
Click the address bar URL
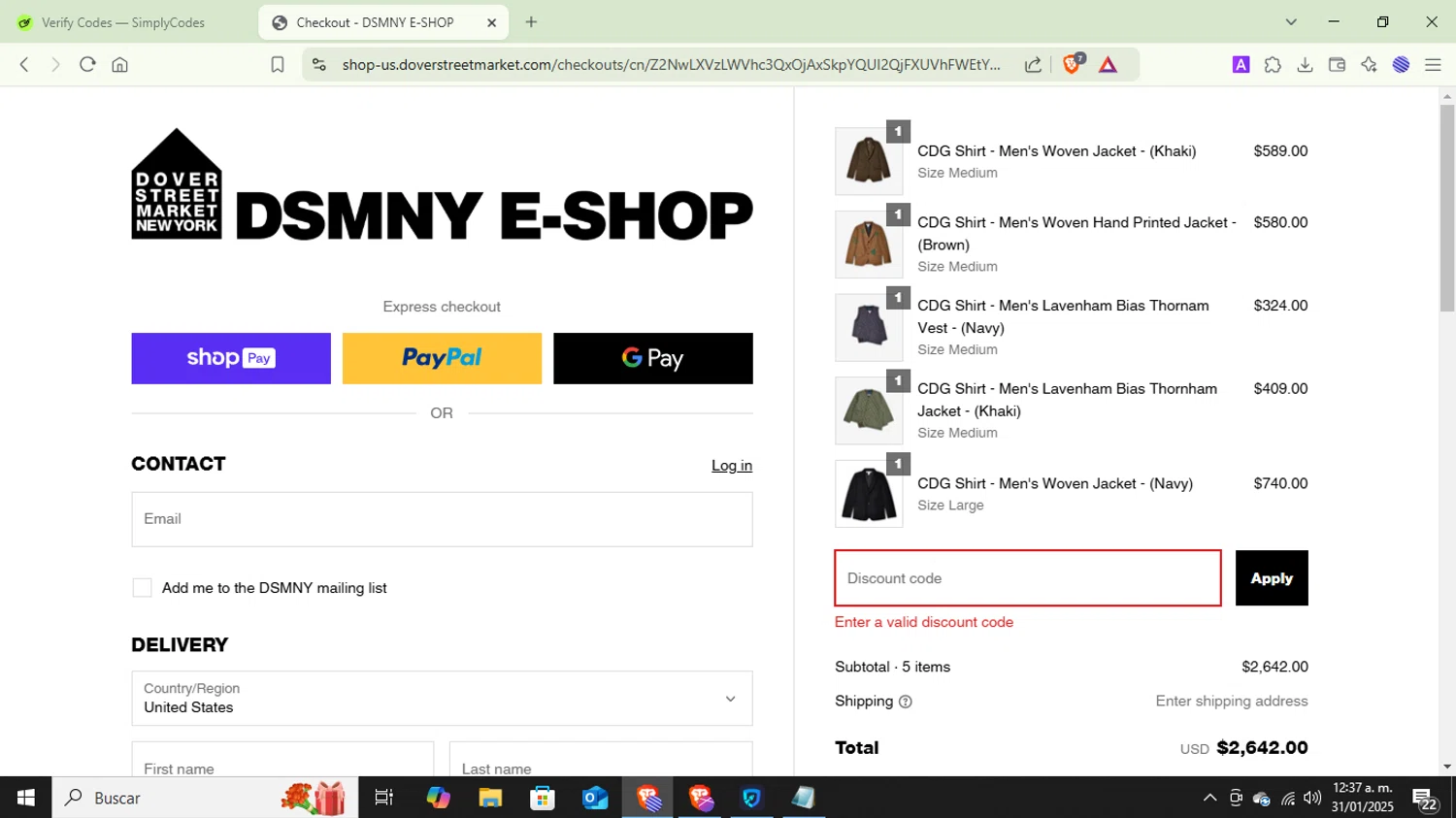671,65
